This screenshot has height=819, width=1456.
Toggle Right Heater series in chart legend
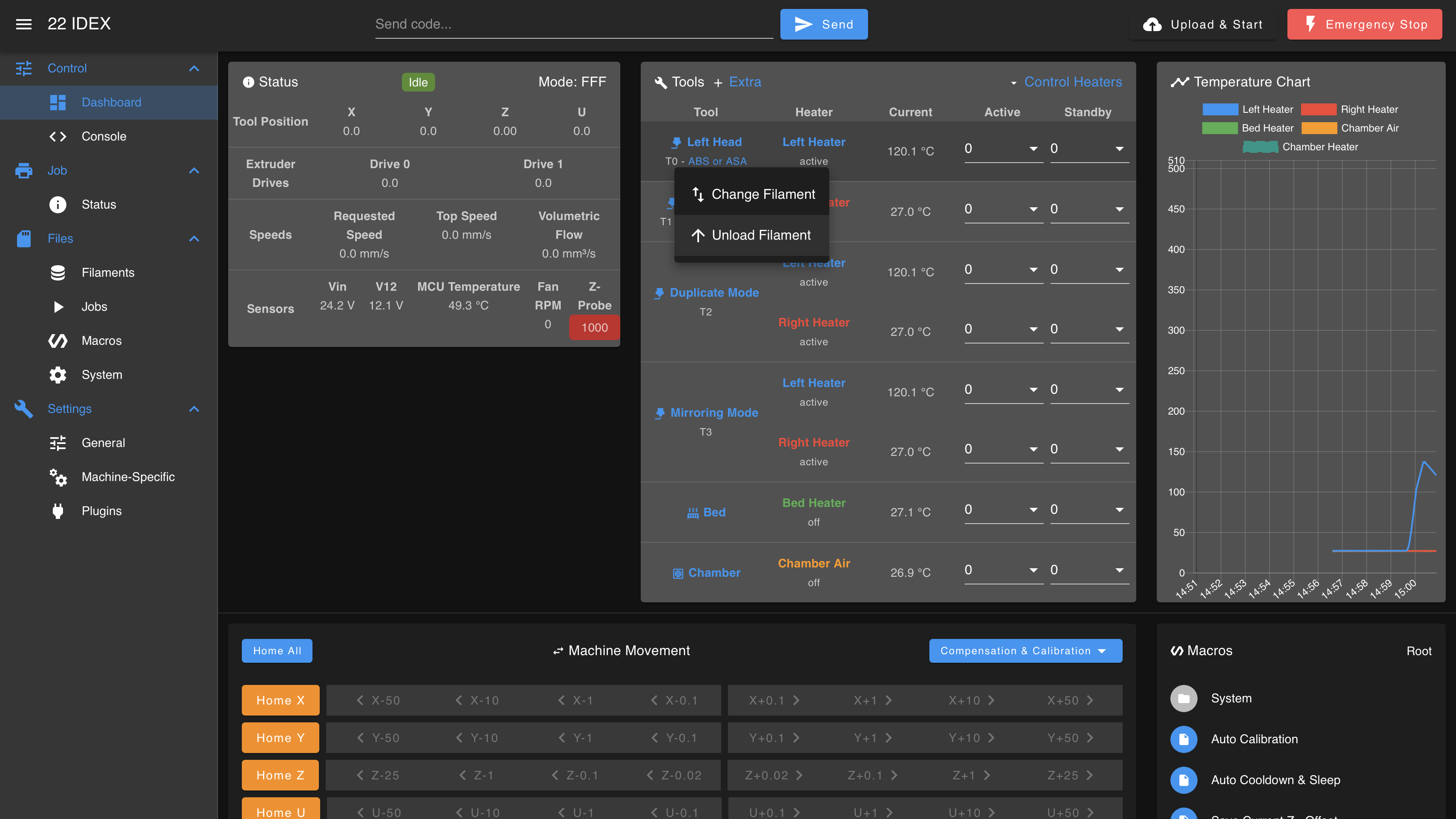[1349, 109]
